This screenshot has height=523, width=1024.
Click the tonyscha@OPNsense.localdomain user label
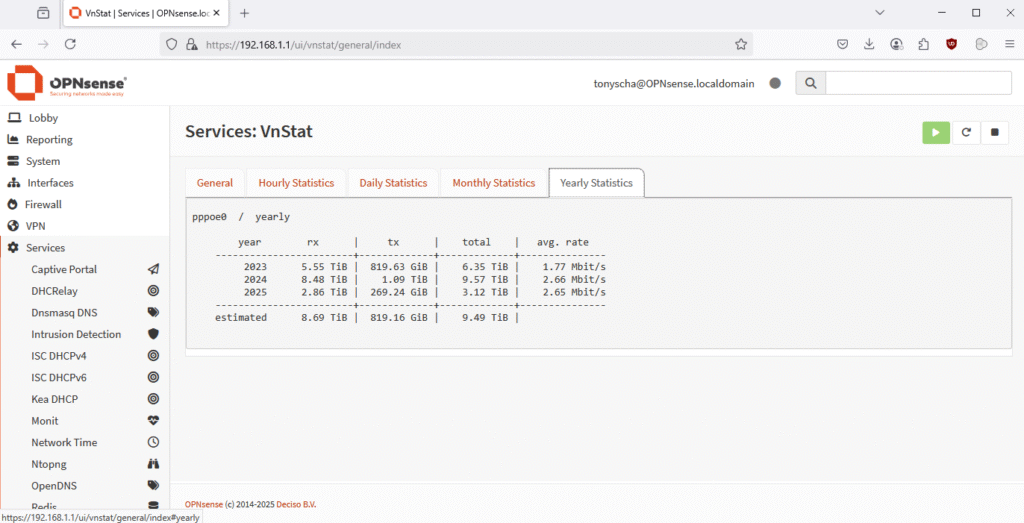pos(674,84)
